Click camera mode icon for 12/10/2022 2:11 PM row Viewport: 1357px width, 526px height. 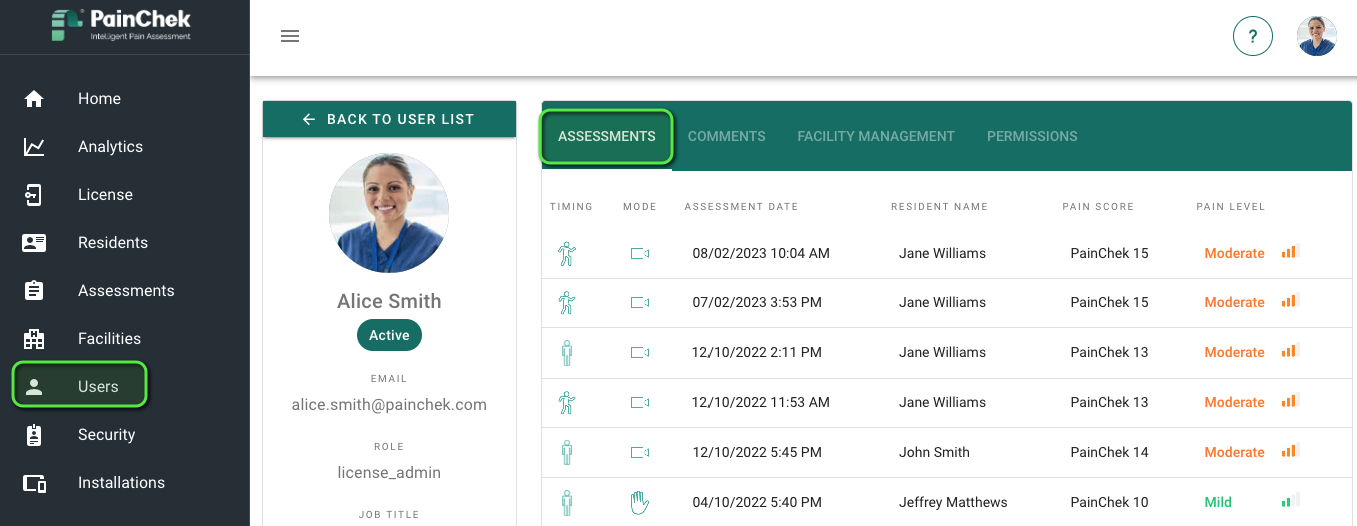(640, 353)
